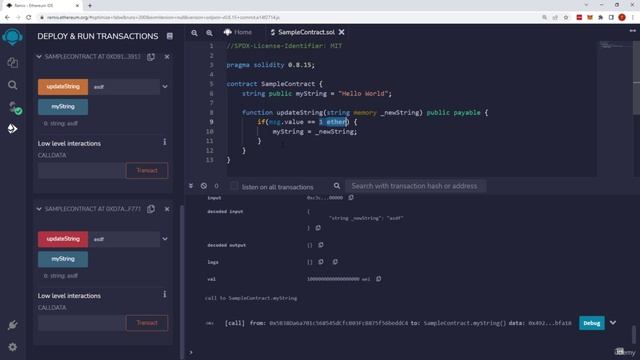Zoom in the editor font

point(209,33)
